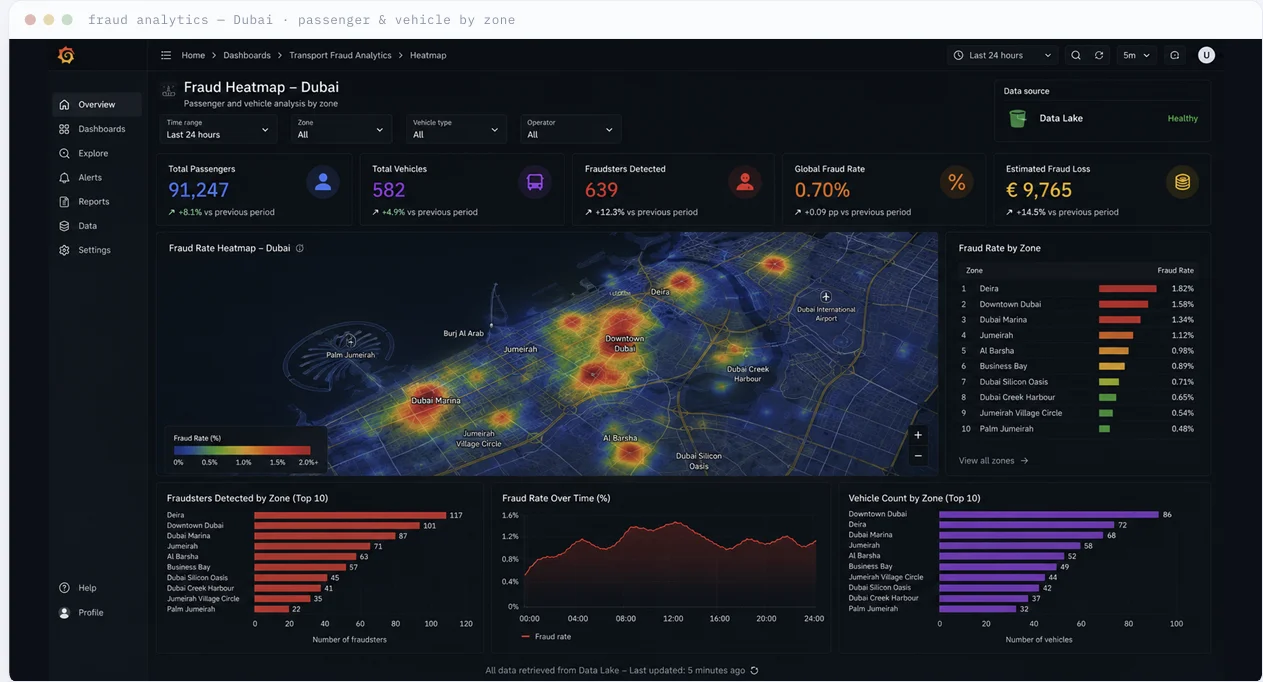Click the Estimated Fraud Loss coins icon
Screen dimensions: 1263x682
[1183, 182]
